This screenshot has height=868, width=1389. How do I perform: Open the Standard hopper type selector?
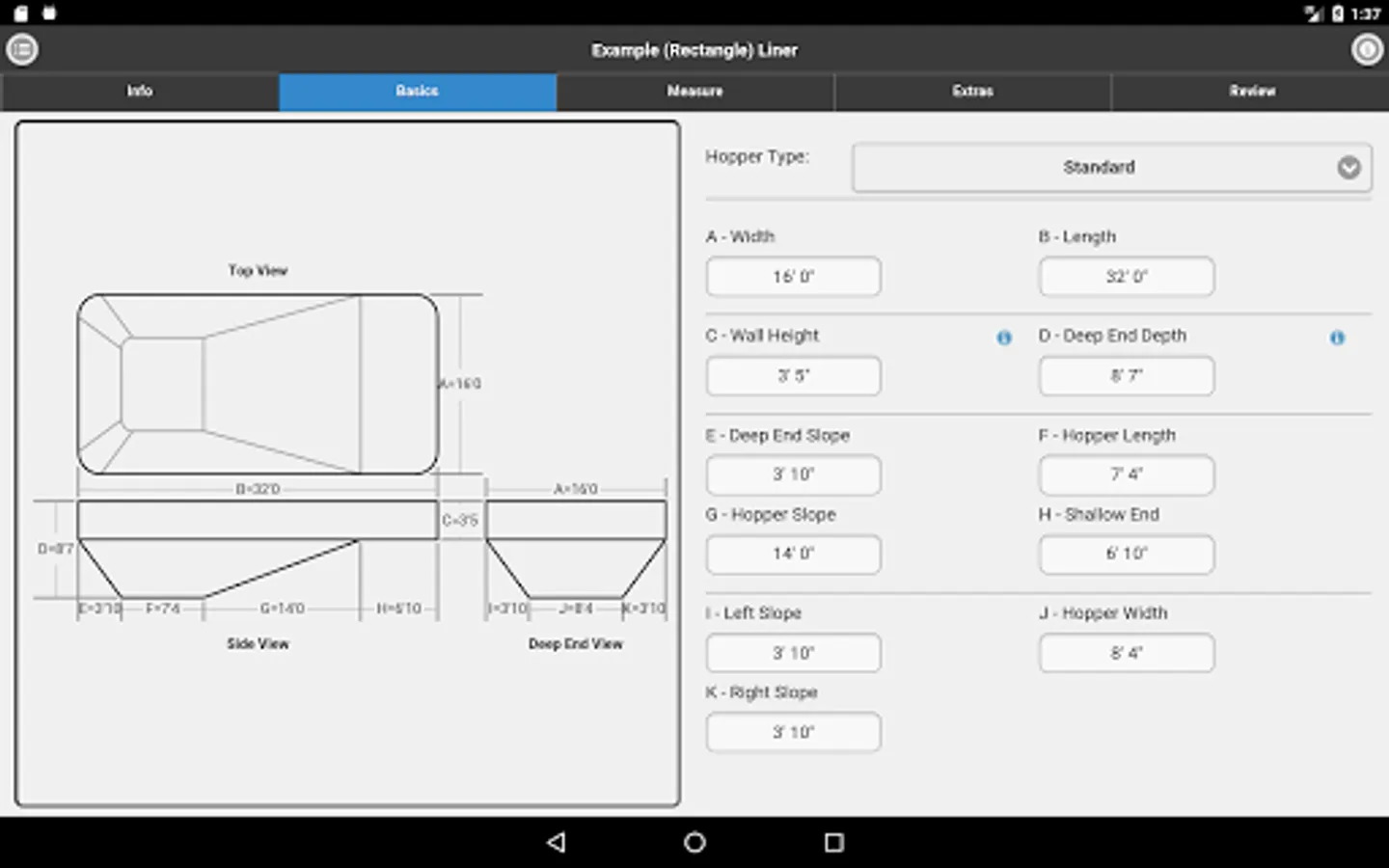click(1098, 168)
